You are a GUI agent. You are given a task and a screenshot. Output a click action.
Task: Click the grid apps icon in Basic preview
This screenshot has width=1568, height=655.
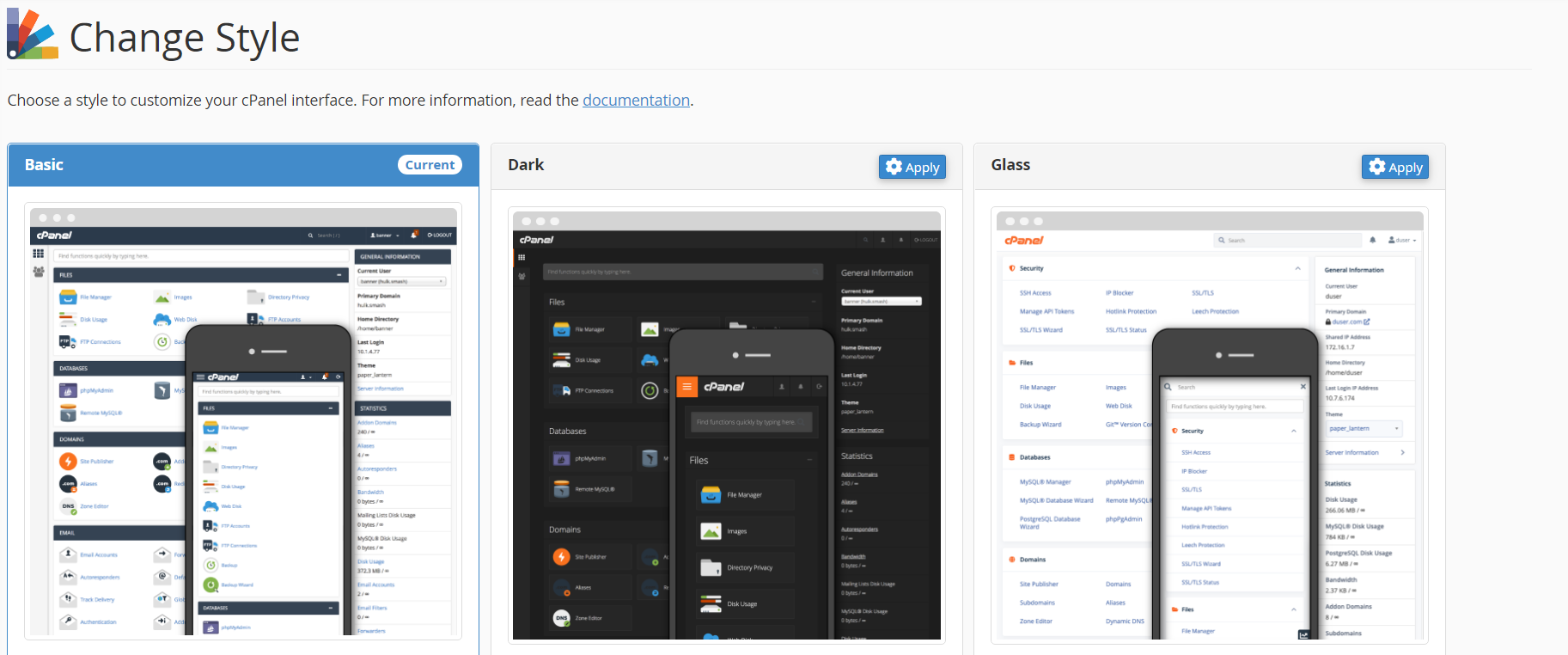39,254
